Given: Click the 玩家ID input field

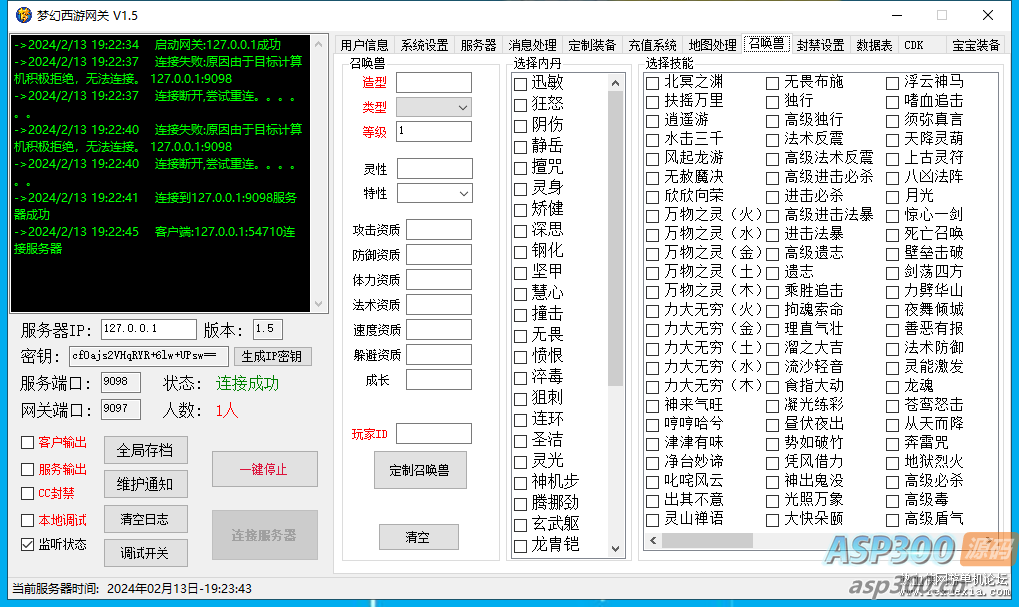Looking at the screenshot, I should (x=434, y=433).
